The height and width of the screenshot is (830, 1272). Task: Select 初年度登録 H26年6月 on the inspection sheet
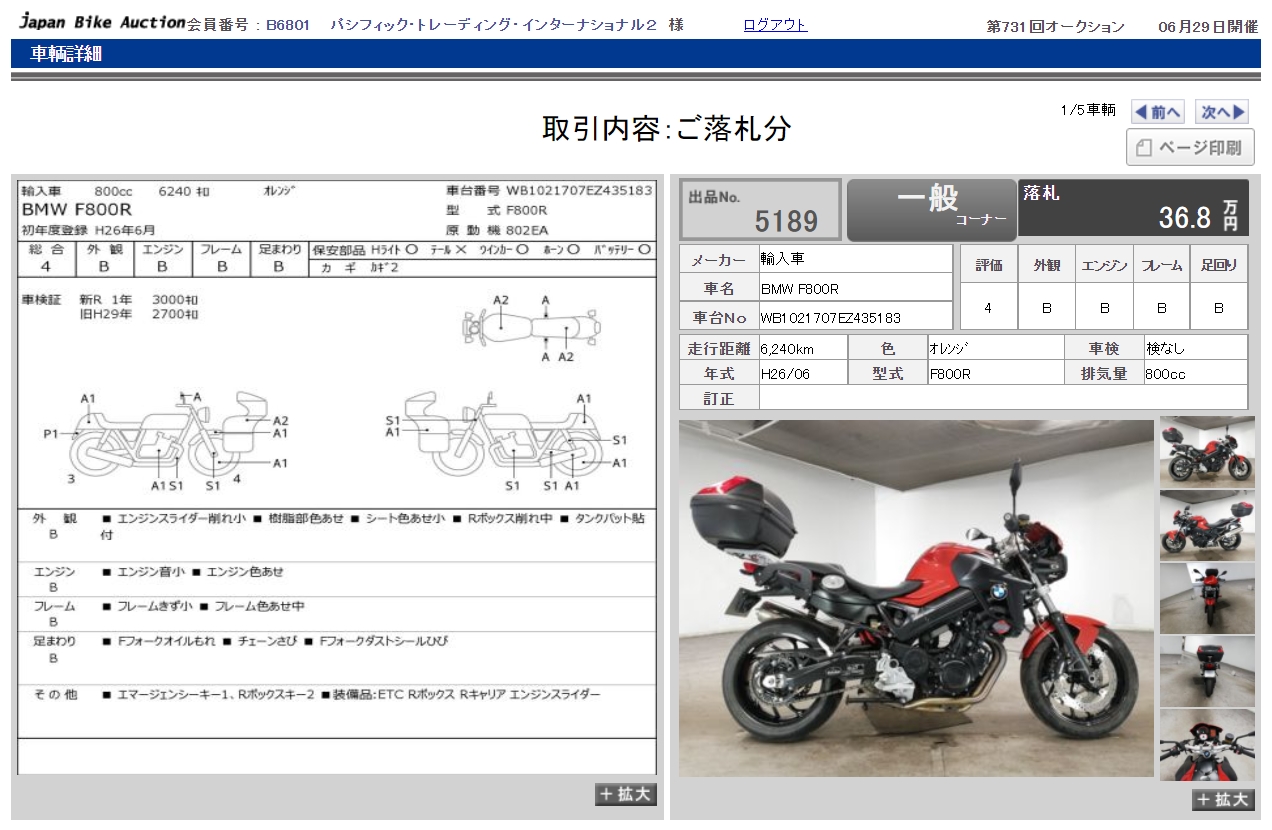tap(88, 230)
